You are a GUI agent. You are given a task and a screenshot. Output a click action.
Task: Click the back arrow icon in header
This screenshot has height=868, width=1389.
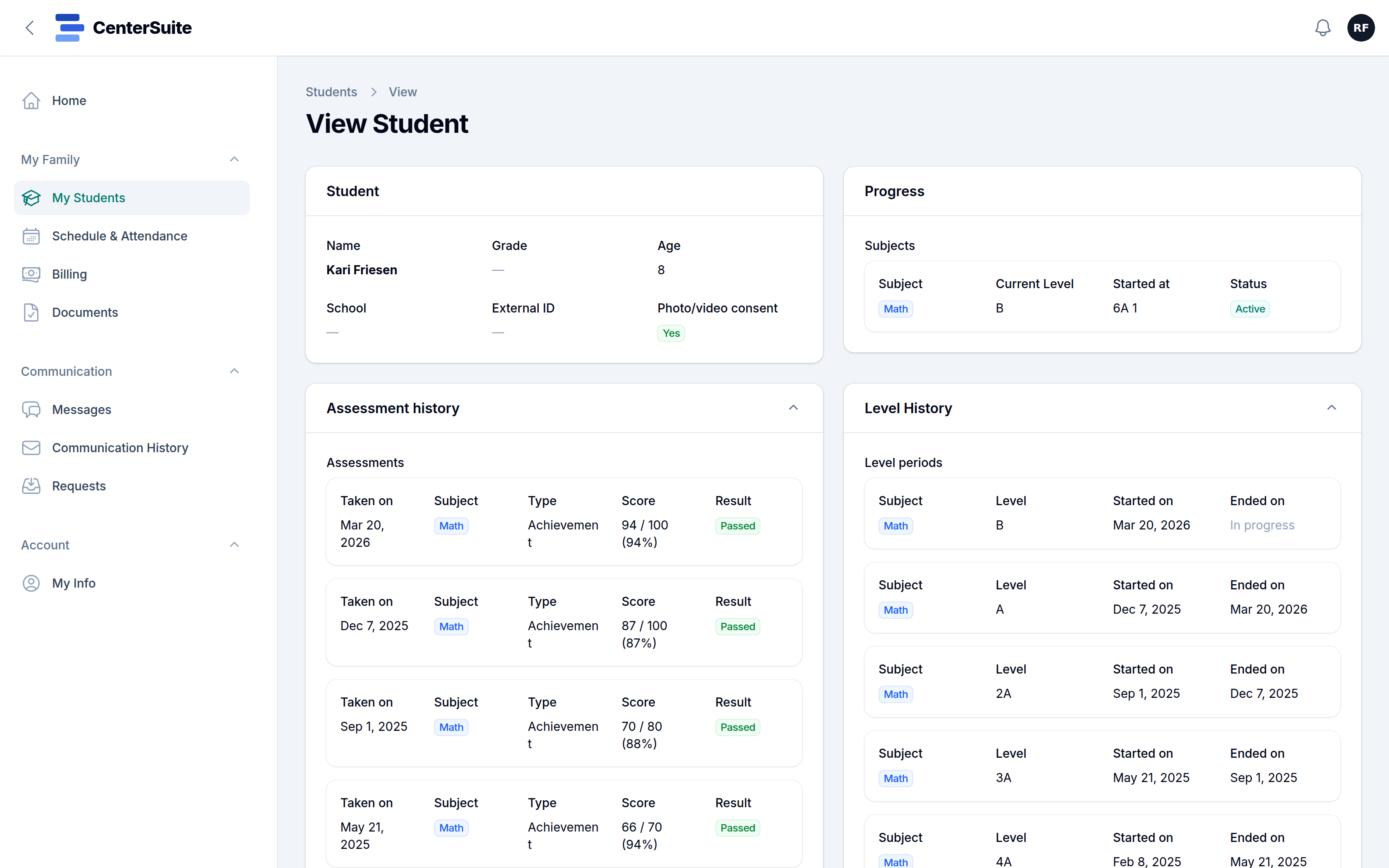30,27
